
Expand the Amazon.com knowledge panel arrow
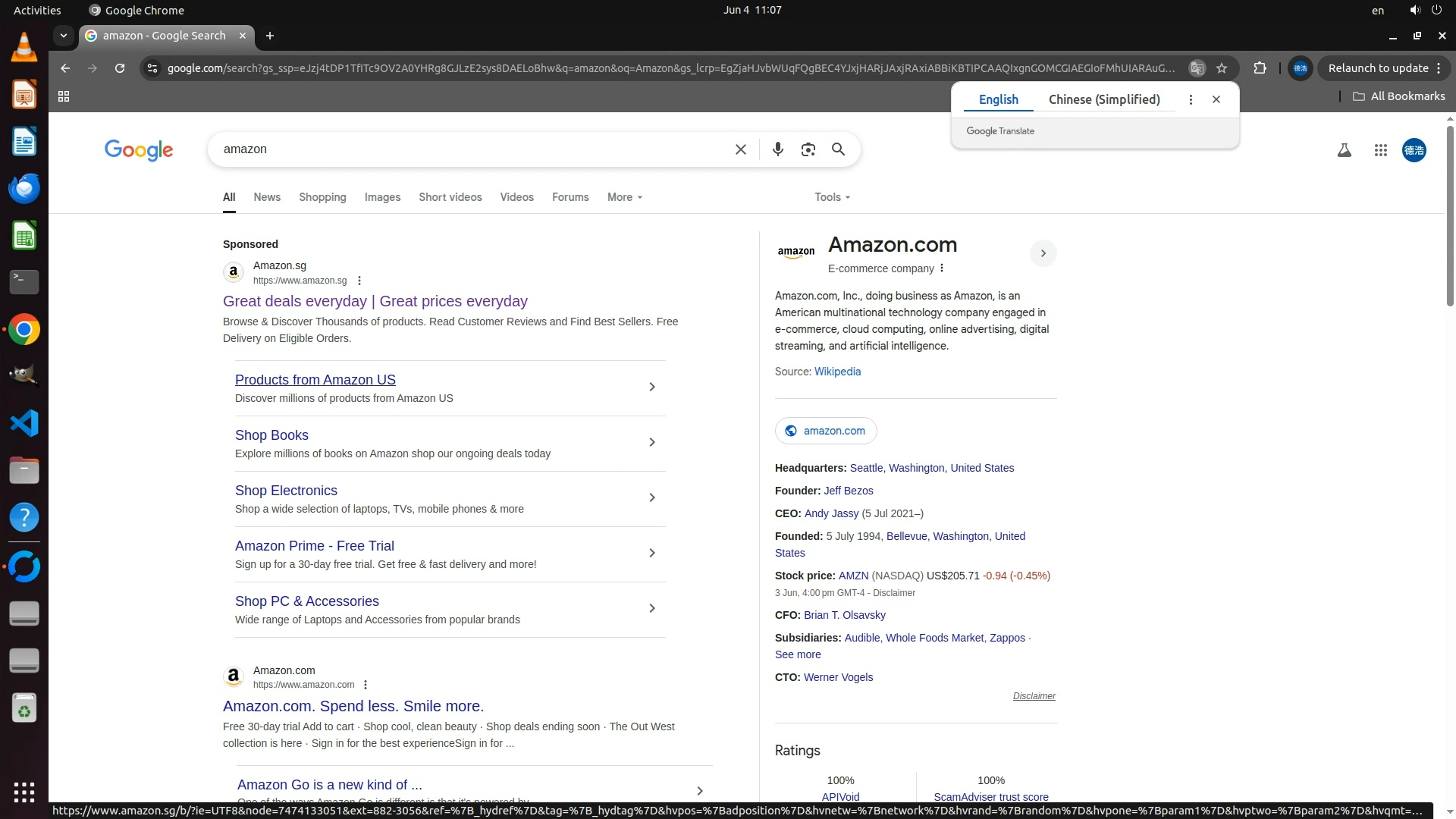(x=1043, y=253)
